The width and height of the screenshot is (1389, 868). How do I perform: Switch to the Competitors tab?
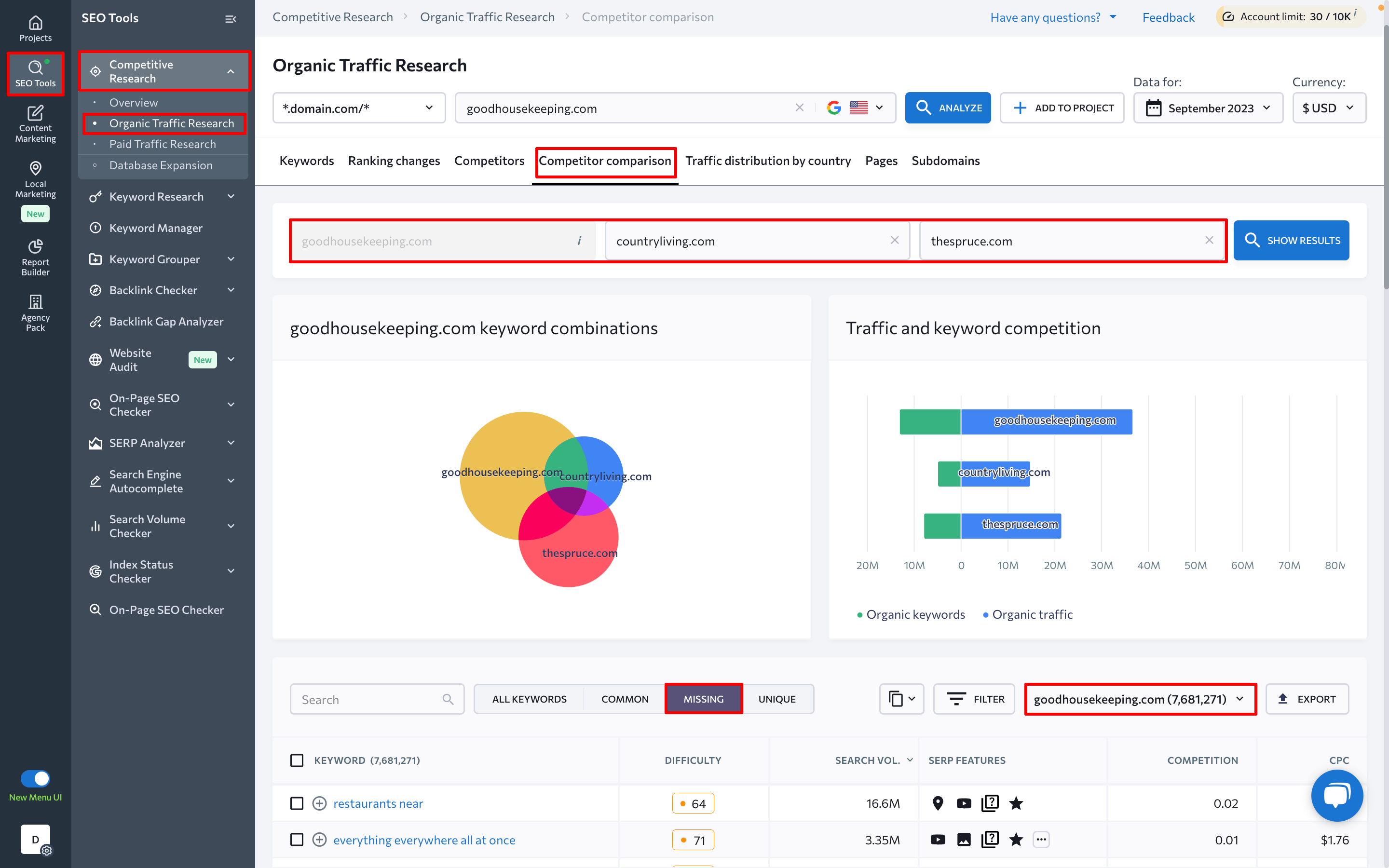pos(489,160)
